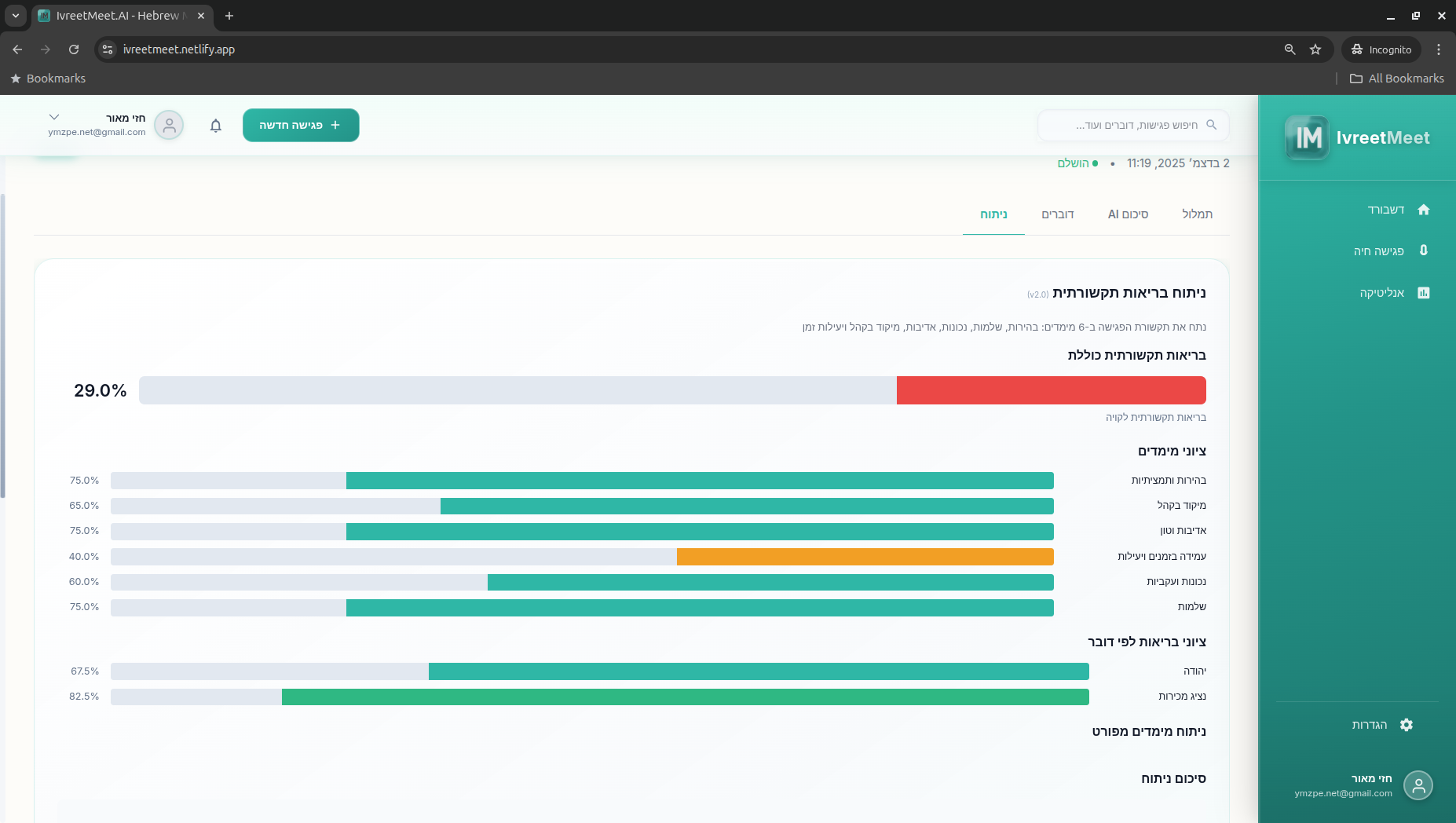Viewport: 1456px width, 823px height.
Task: Switch to the תמלול tab
Action: pos(1197,214)
